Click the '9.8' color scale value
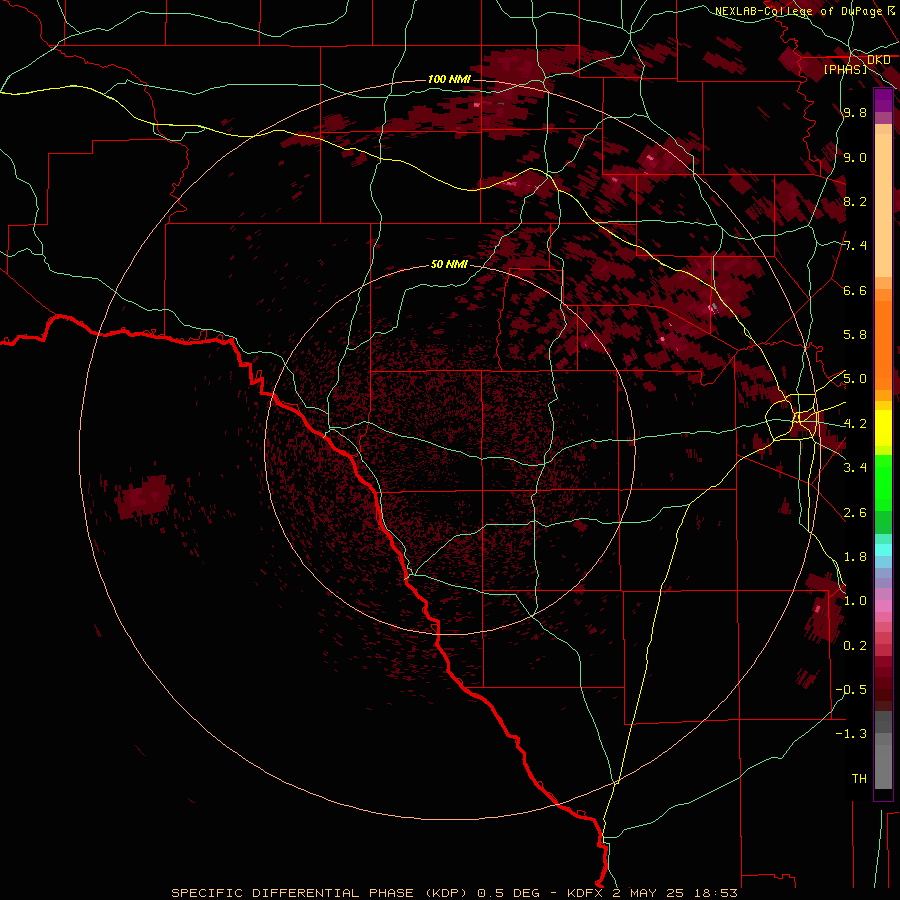 855,112
